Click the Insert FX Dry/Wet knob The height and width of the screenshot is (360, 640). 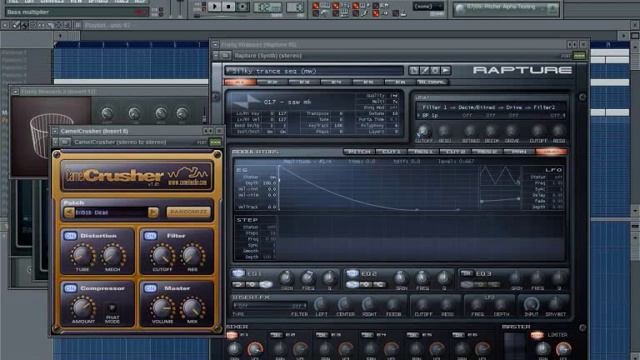(x=555, y=304)
